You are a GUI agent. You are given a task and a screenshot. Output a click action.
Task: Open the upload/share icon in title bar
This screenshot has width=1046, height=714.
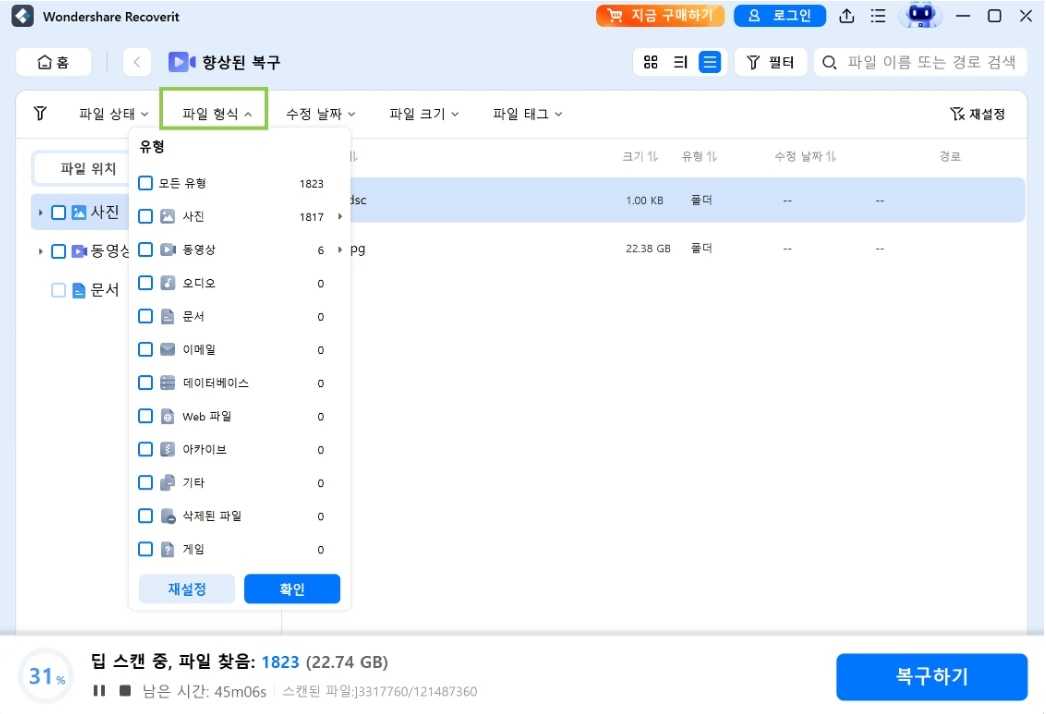click(847, 16)
